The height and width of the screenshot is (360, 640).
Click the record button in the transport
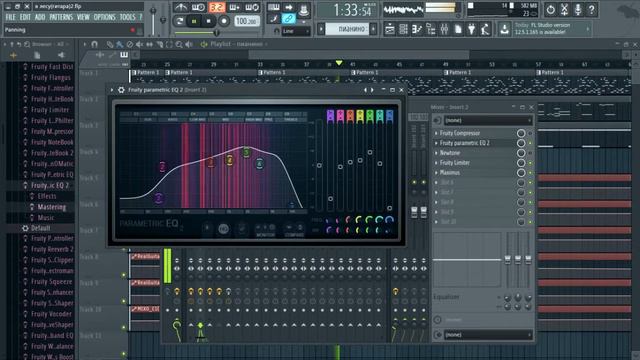(x=224, y=21)
